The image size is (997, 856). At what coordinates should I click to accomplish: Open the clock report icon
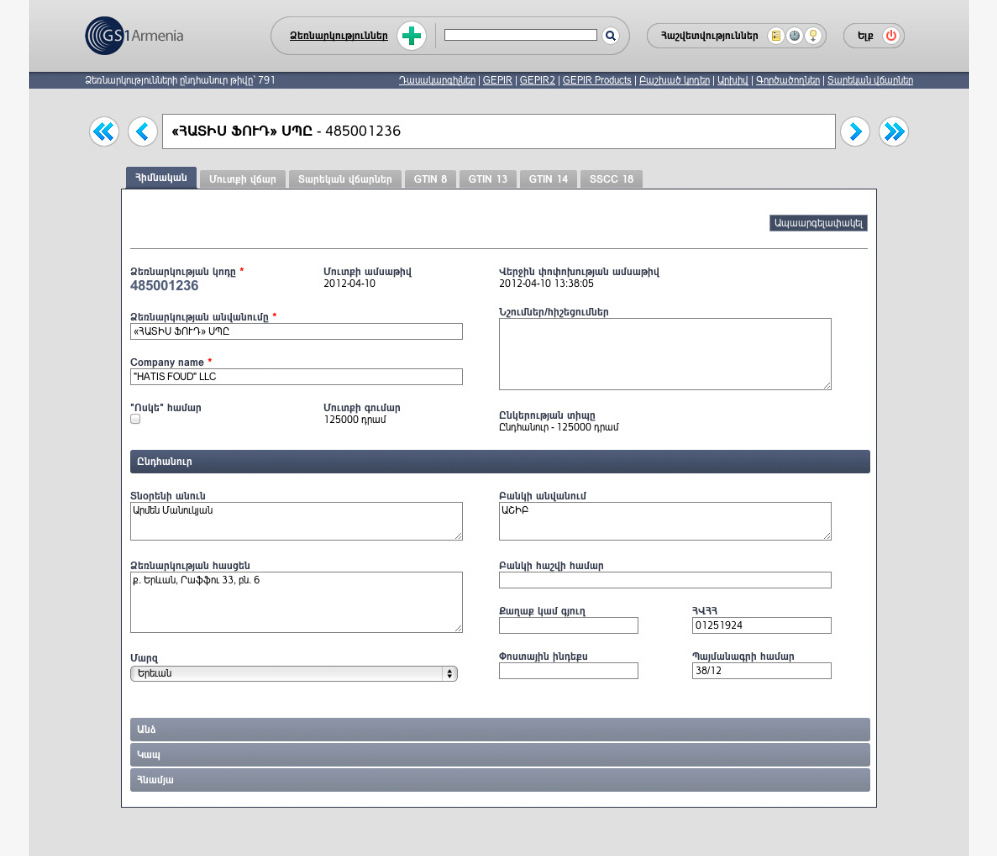click(794, 36)
